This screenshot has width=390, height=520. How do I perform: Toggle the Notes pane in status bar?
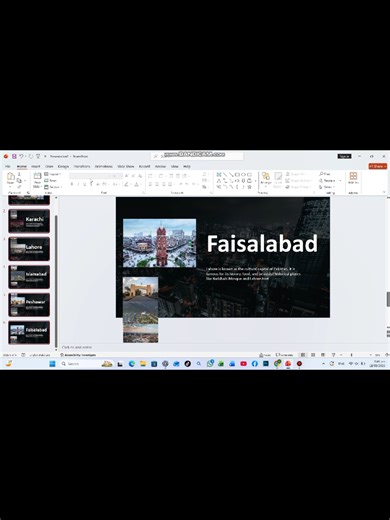click(x=265, y=355)
